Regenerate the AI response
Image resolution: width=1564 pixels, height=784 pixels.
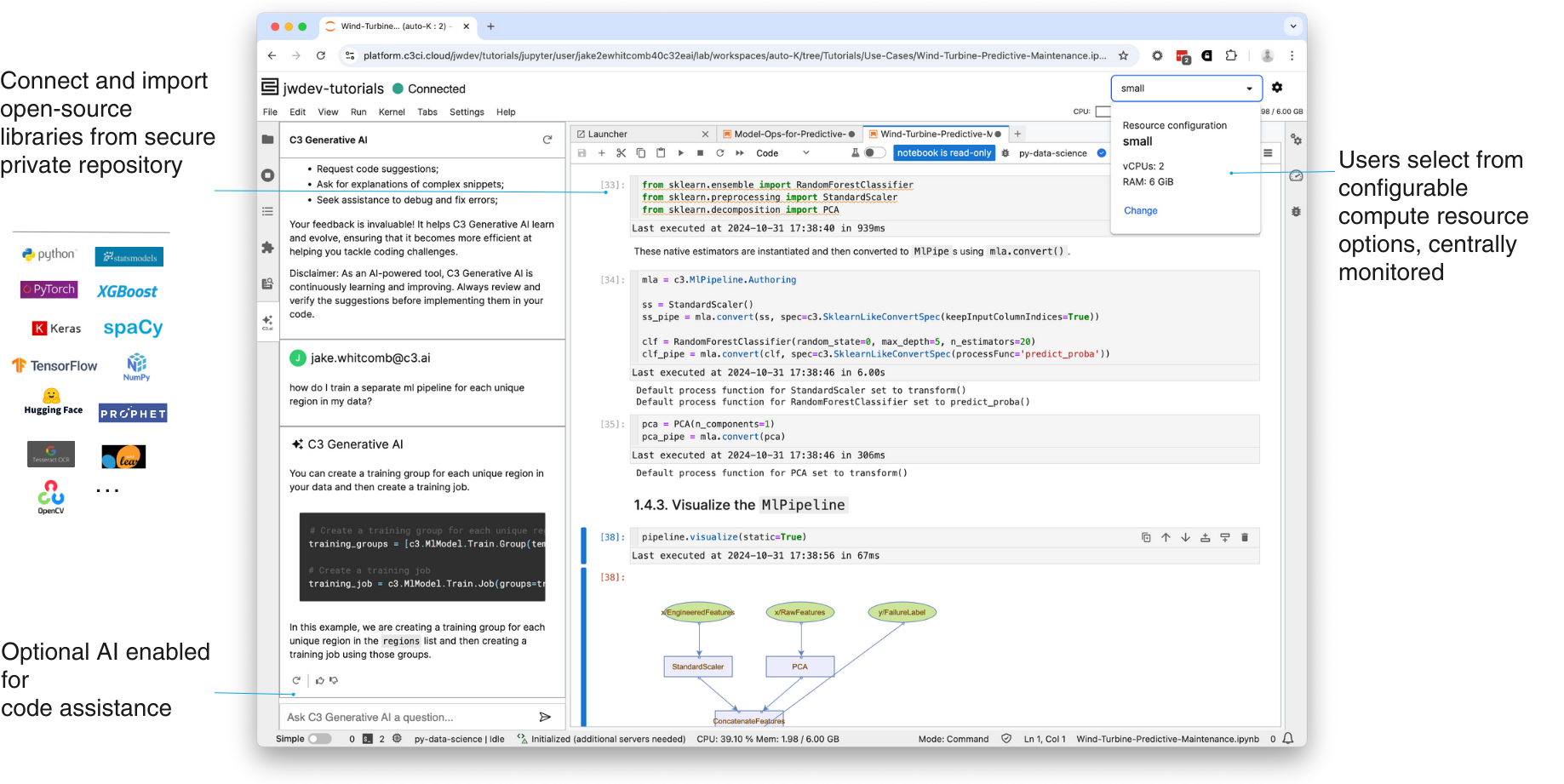pos(296,680)
